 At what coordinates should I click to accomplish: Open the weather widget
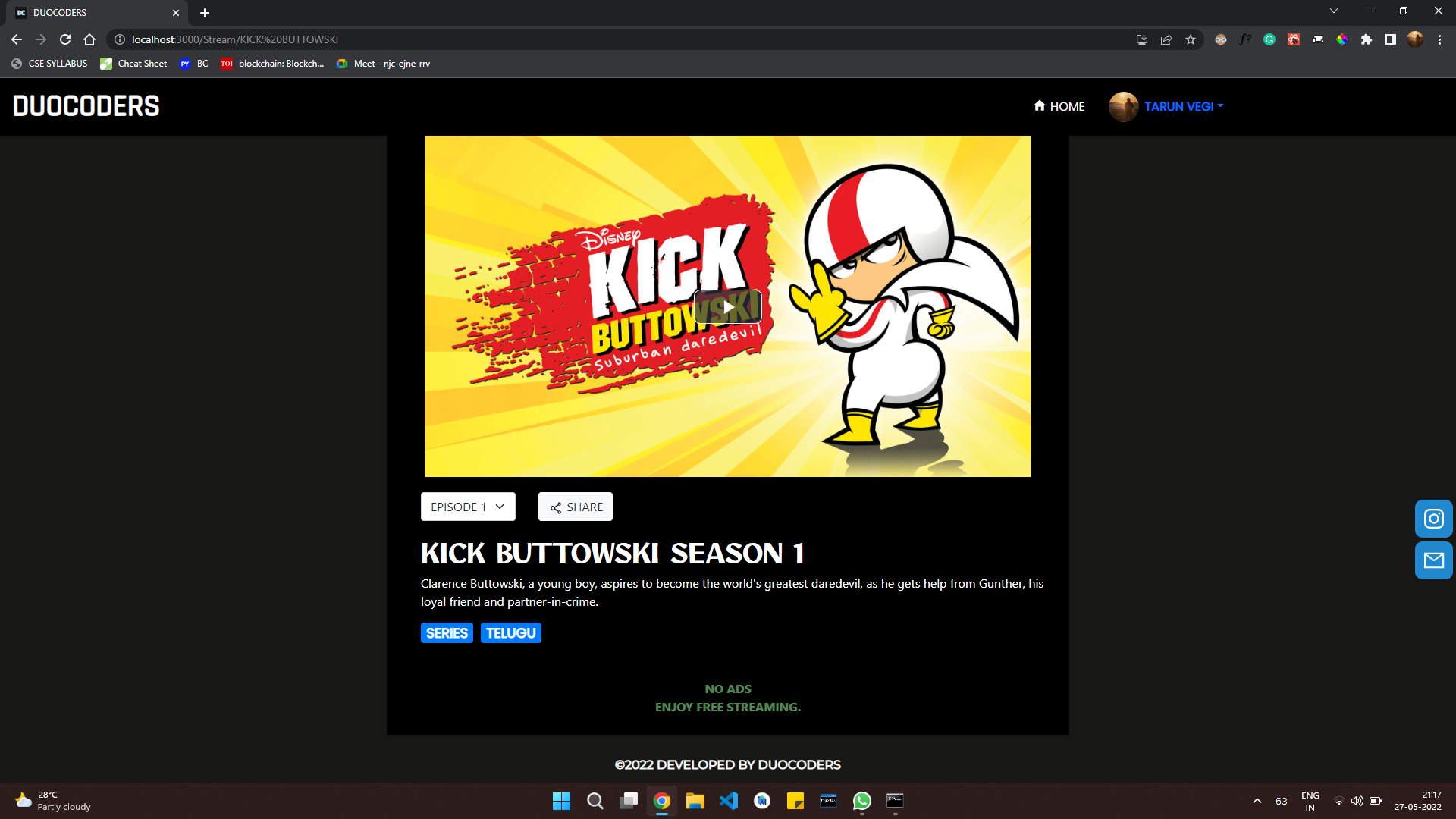53,801
